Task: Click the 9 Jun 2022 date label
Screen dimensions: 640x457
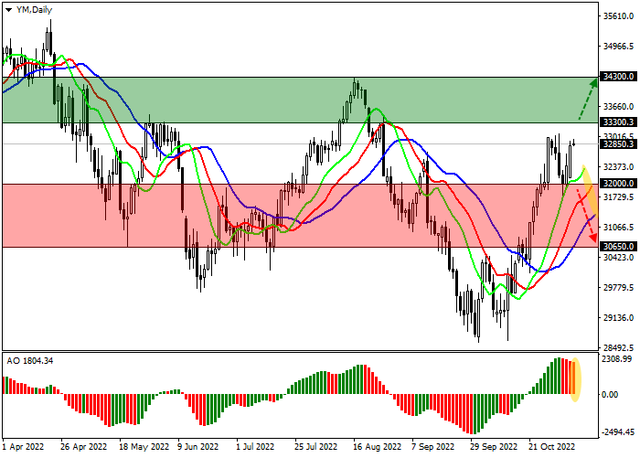Action: tap(198, 447)
